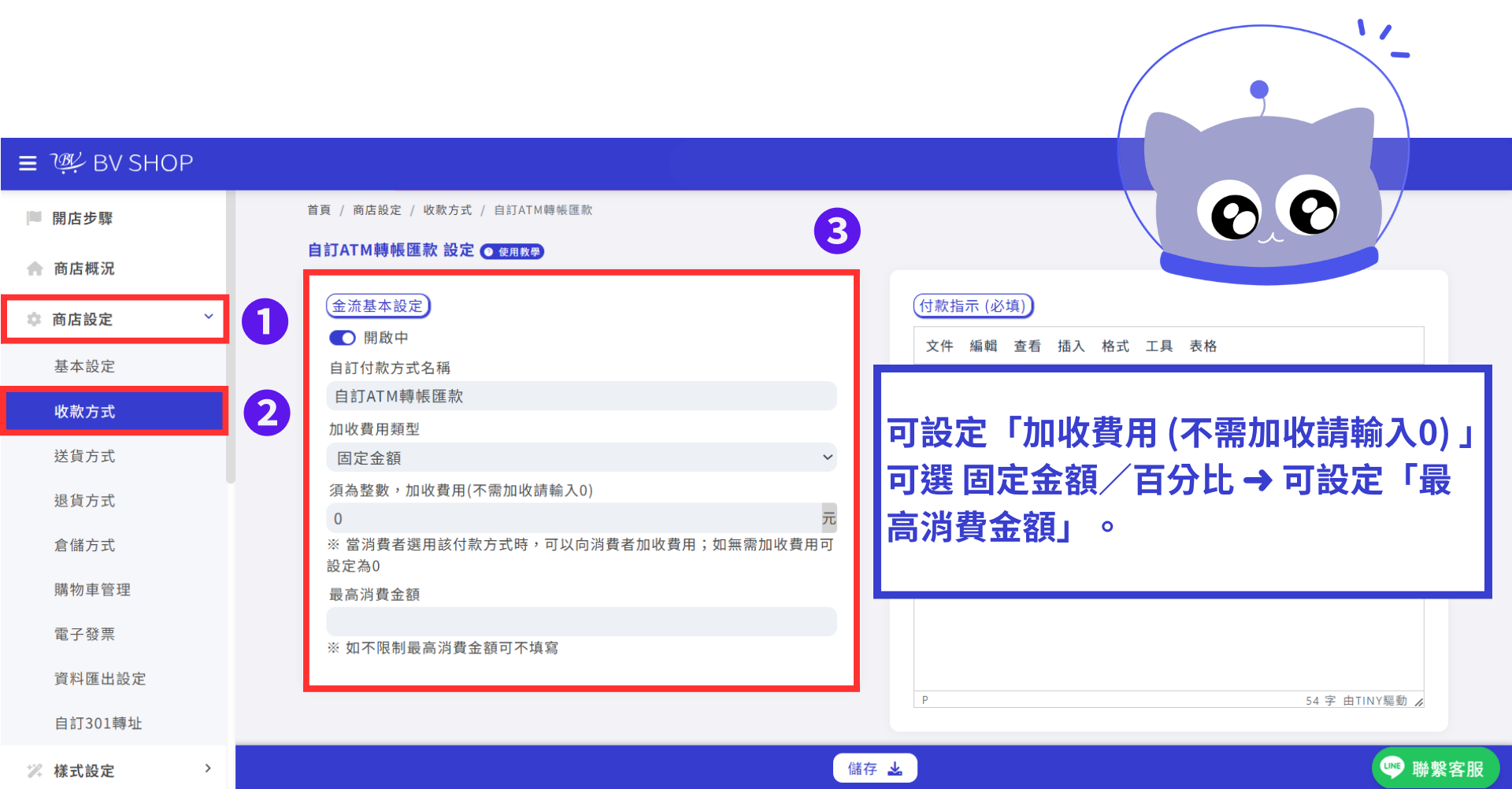Open 自訂301轉址 in sidebar
The image size is (1512, 789).
pos(98,723)
